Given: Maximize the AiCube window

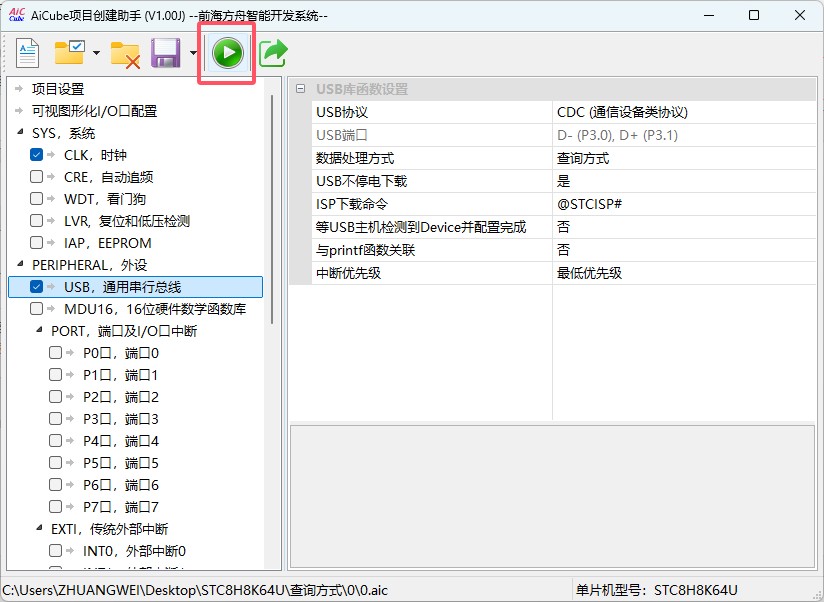Looking at the screenshot, I should pos(754,15).
